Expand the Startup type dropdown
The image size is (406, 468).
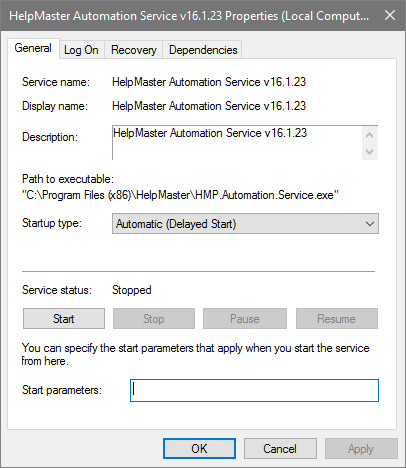click(x=245, y=224)
